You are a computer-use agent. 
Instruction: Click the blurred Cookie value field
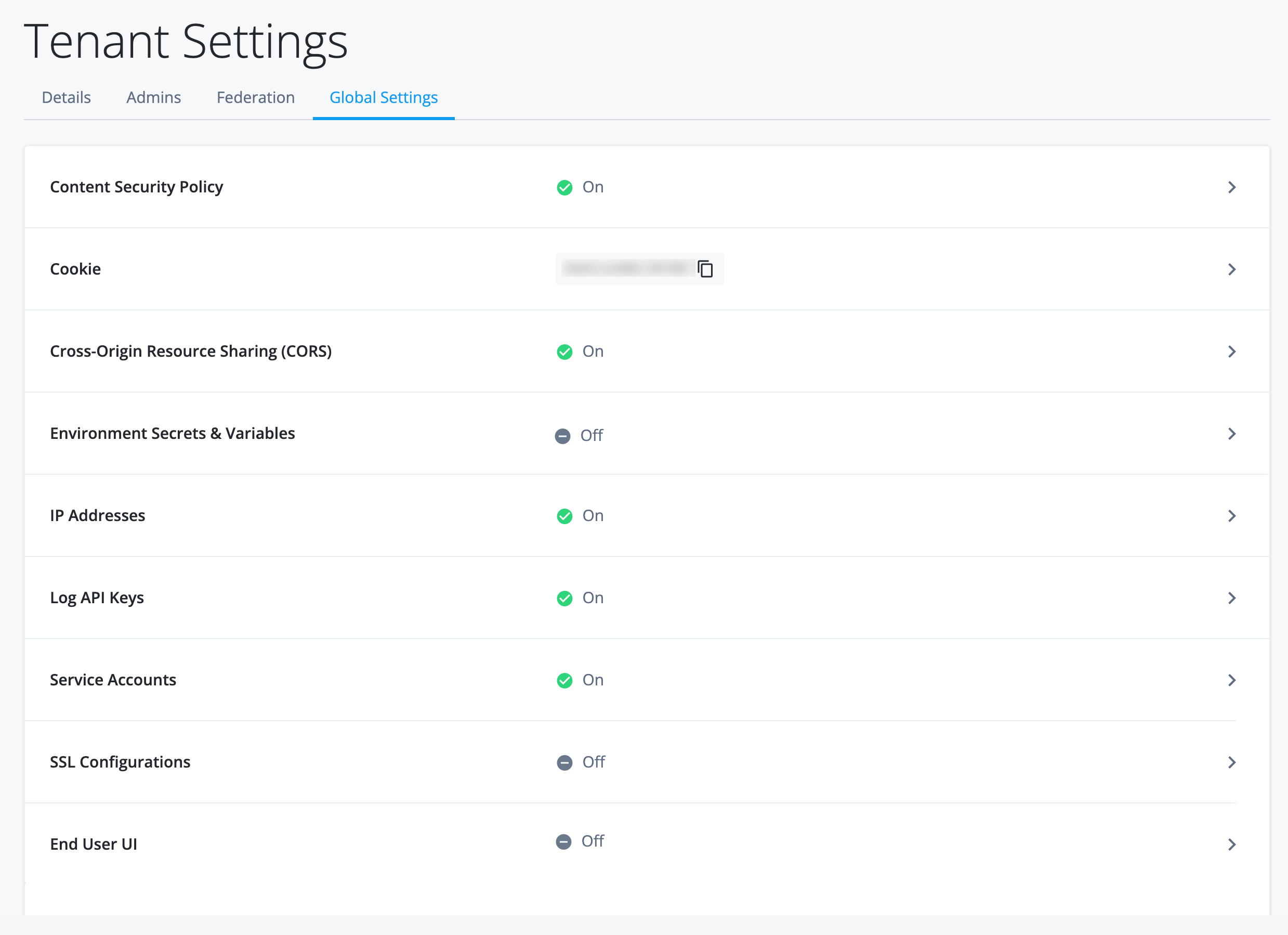(x=627, y=269)
